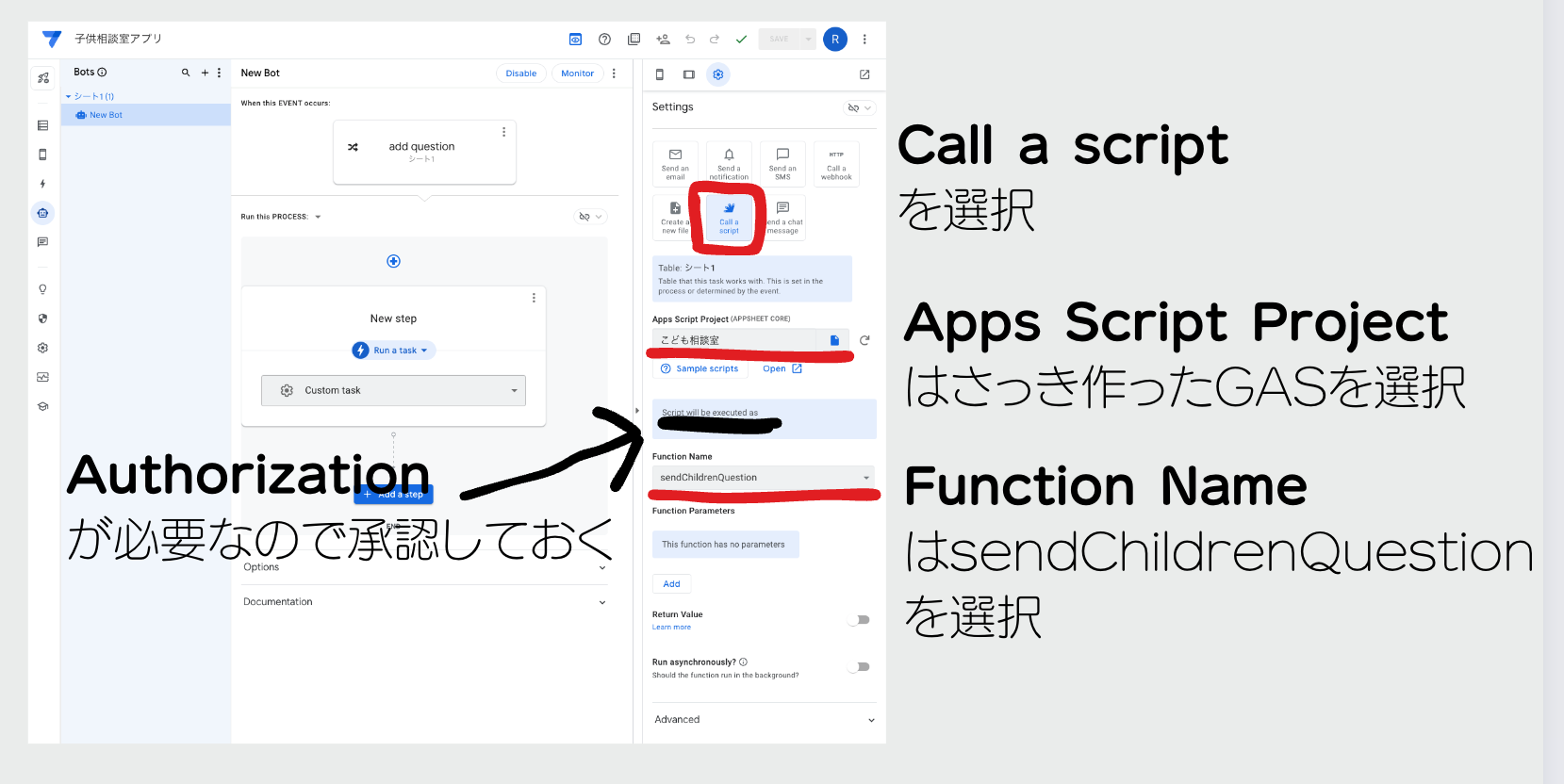Open the New Bot more options menu
Viewport: 1564px width, 784px height.
pos(614,73)
